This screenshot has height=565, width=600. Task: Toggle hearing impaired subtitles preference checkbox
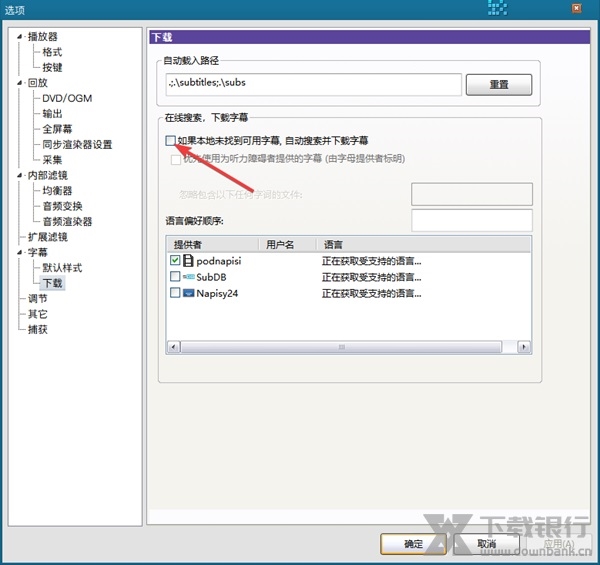click(x=176, y=159)
